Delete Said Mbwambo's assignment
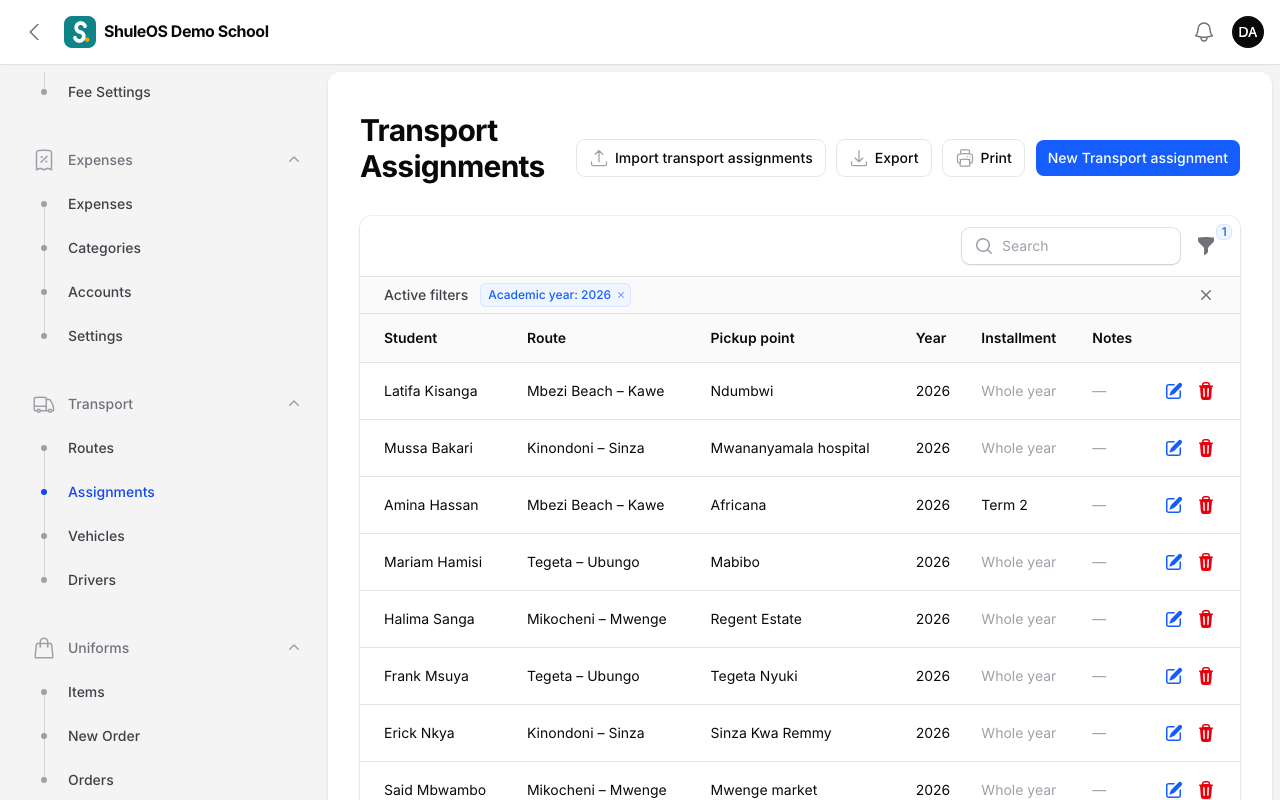The width and height of the screenshot is (1280, 800). [x=1206, y=790]
